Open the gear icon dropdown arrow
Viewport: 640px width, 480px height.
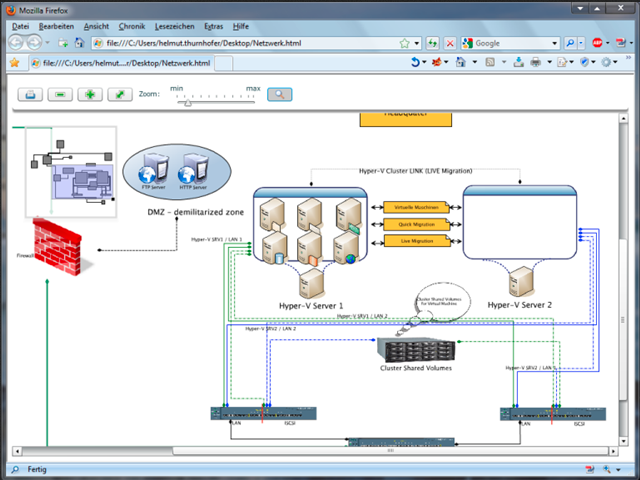615,62
